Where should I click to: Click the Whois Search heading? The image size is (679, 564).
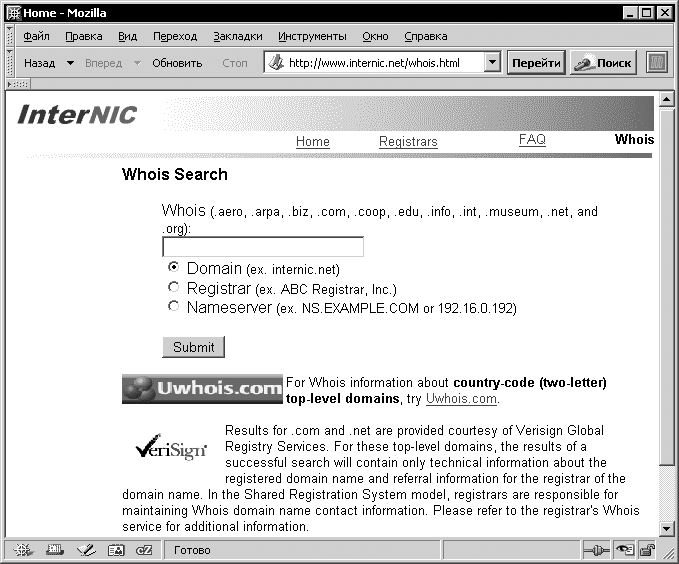175,174
